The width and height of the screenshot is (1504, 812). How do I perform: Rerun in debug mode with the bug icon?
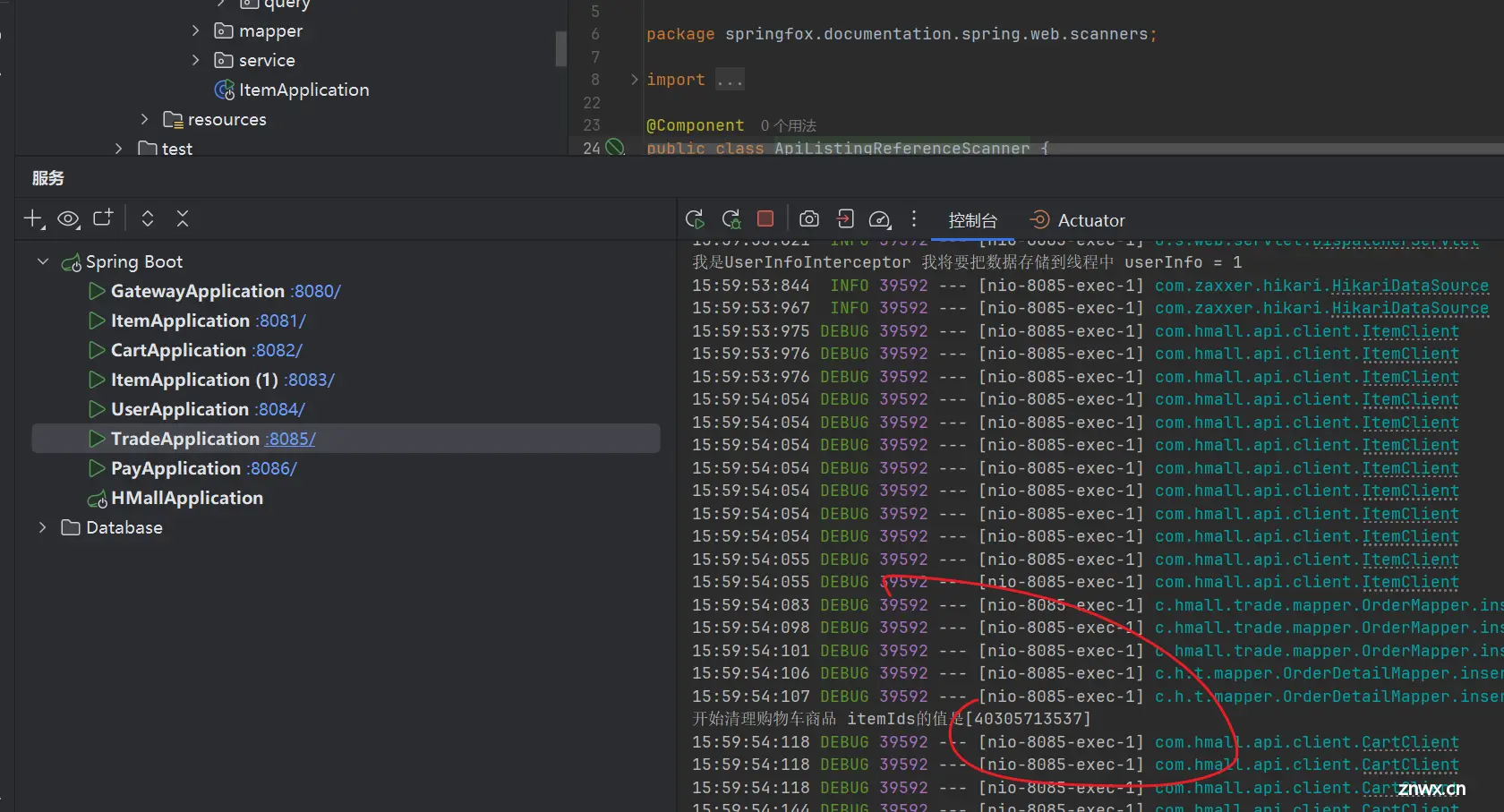[x=731, y=219]
